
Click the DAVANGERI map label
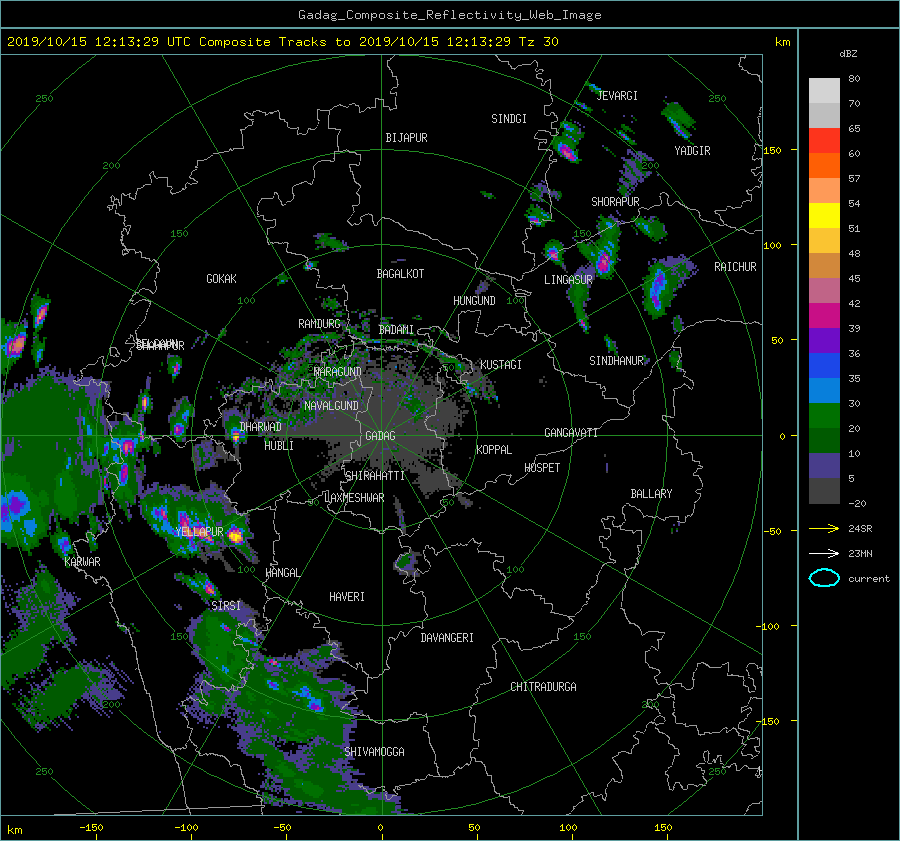[447, 638]
